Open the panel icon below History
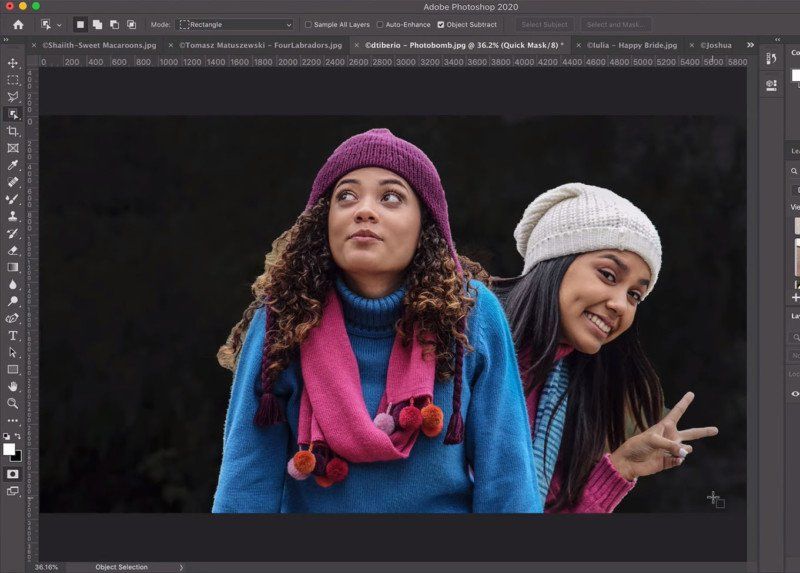The height and width of the screenshot is (573, 800). (x=771, y=85)
